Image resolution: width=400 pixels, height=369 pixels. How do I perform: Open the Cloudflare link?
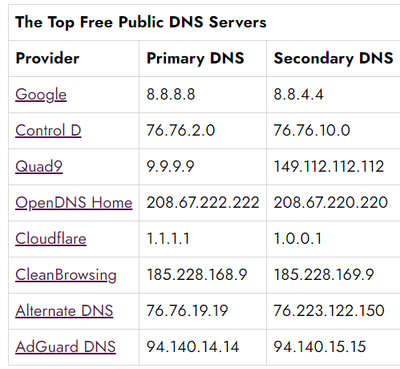[51, 238]
